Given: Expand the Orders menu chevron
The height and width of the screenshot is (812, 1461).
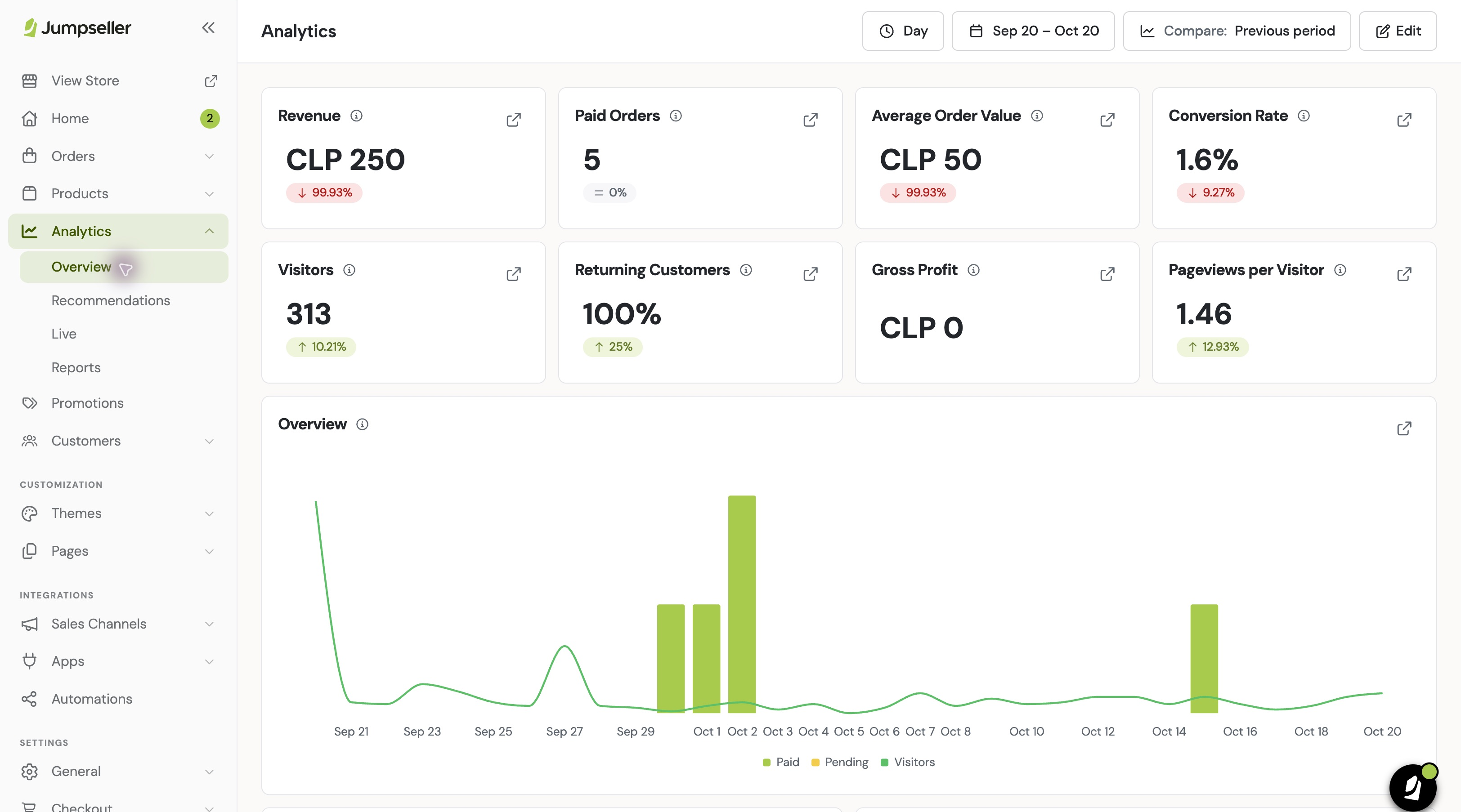Looking at the screenshot, I should click(x=209, y=156).
